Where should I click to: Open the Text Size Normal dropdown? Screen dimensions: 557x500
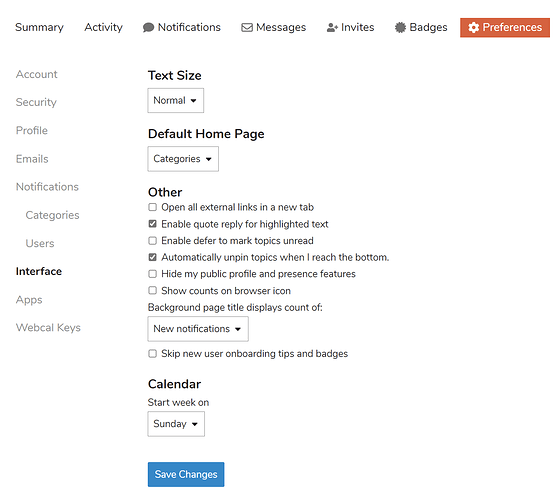click(175, 100)
